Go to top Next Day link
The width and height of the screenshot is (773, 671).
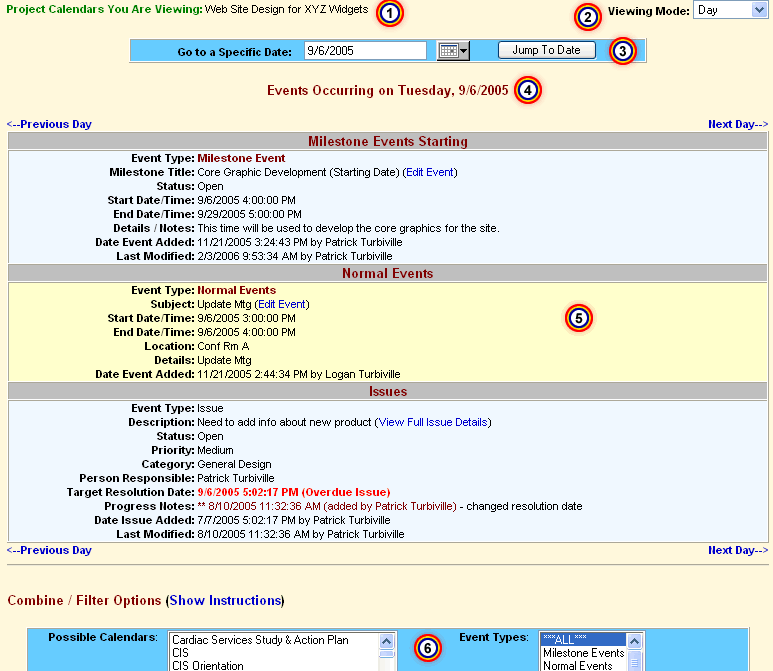[738, 124]
